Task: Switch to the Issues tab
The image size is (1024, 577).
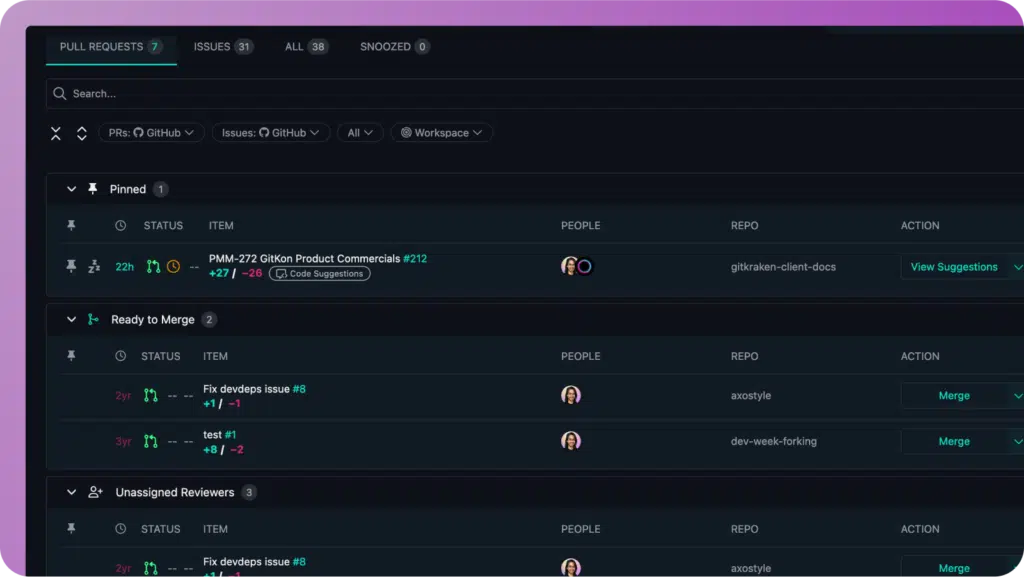Action: click(x=223, y=46)
